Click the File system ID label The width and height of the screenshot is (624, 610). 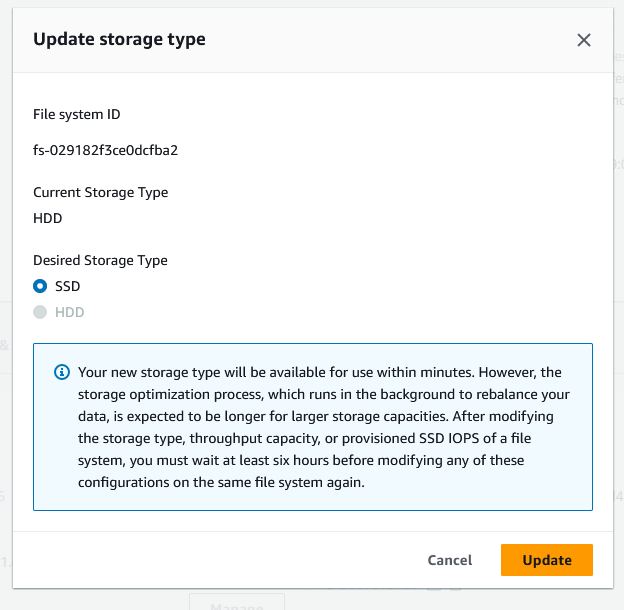point(77,114)
